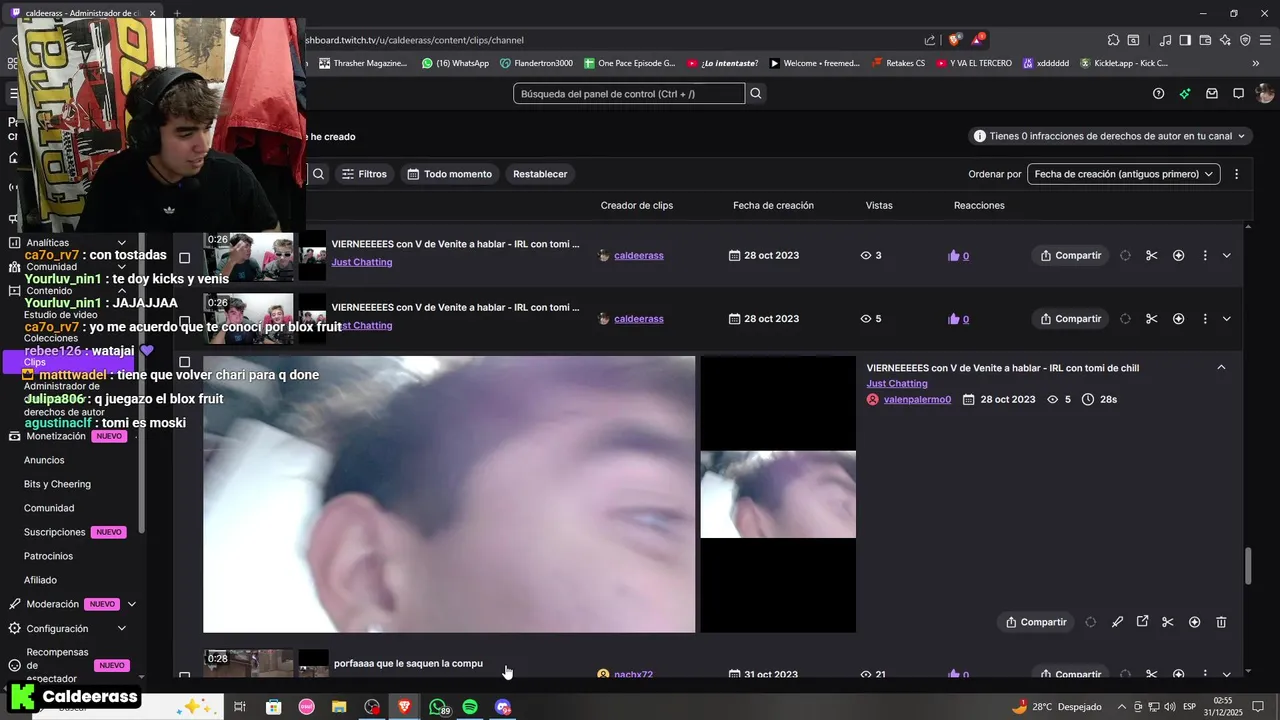Expand the first 28 oct clip row chevron

pyautogui.click(x=1226, y=255)
